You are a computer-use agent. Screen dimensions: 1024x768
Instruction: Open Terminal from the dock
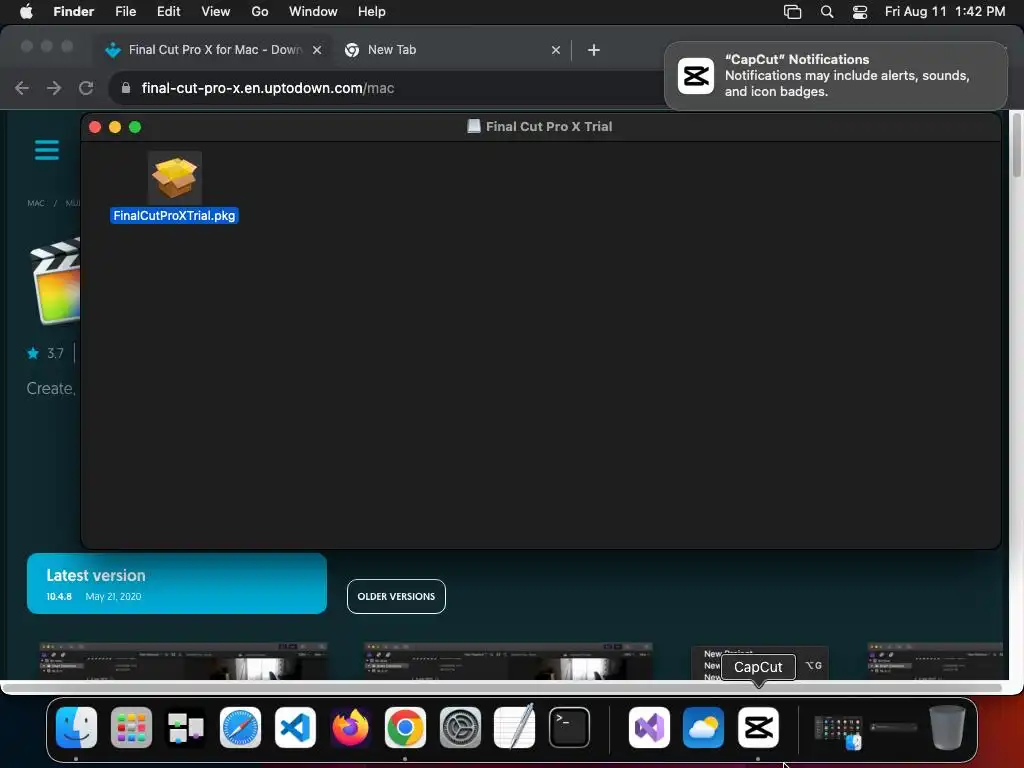569,727
